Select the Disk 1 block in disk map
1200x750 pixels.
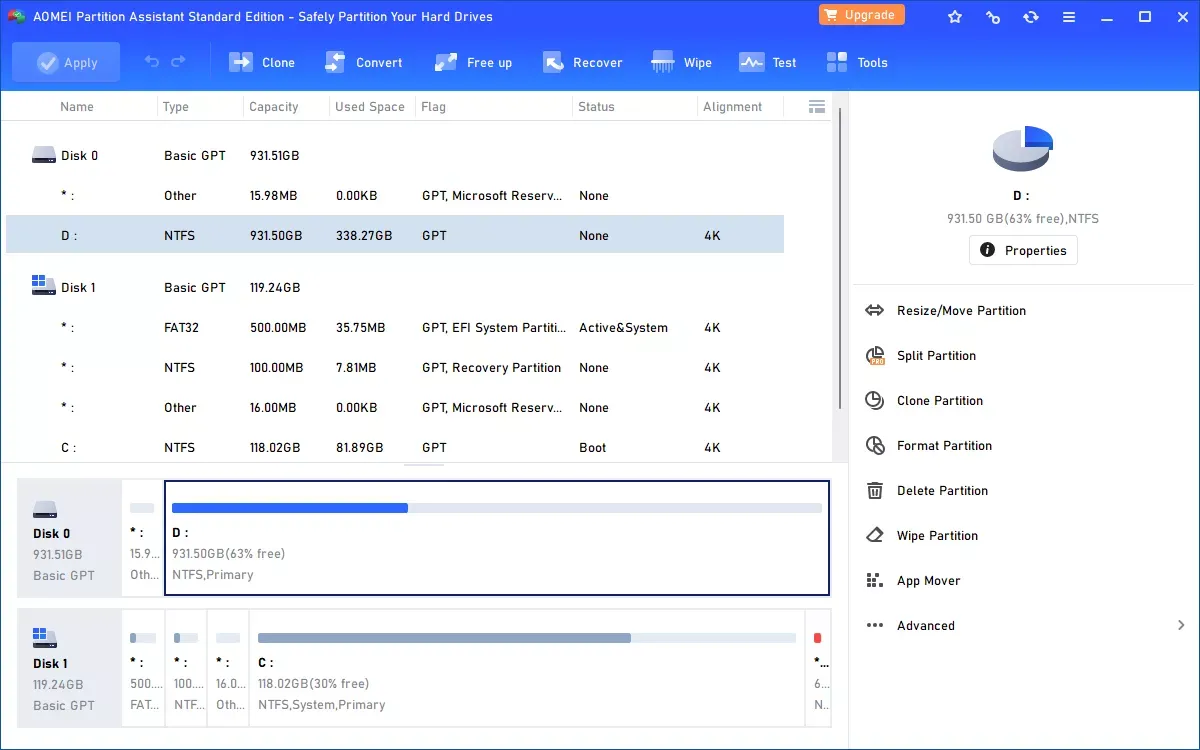tap(69, 668)
